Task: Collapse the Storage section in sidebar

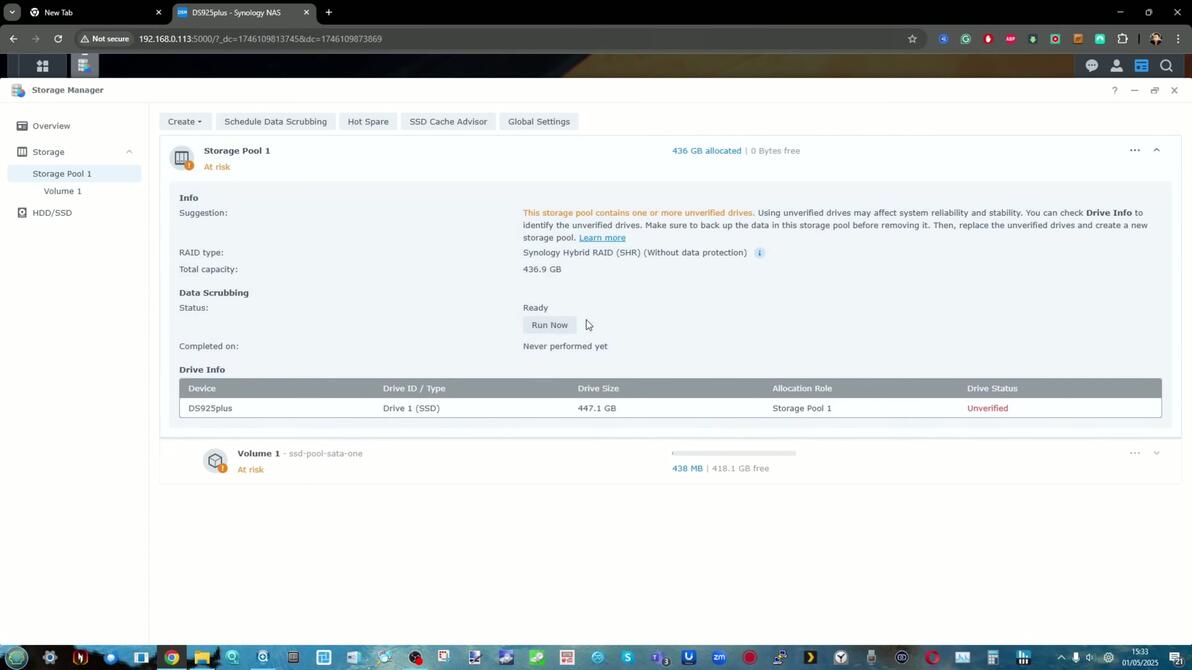Action: coord(129,152)
